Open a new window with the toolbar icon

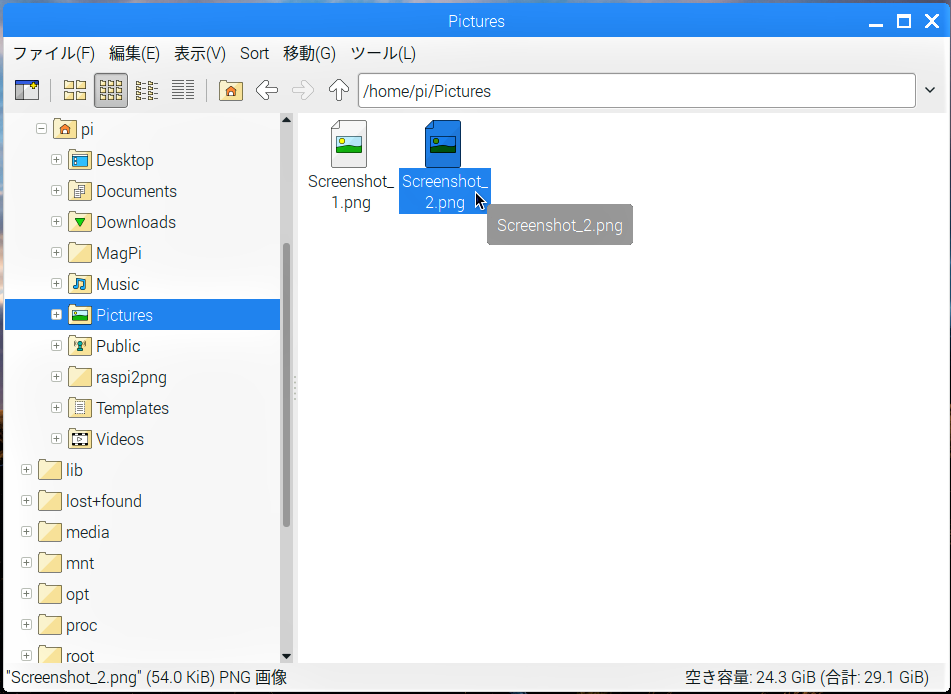coord(27,91)
